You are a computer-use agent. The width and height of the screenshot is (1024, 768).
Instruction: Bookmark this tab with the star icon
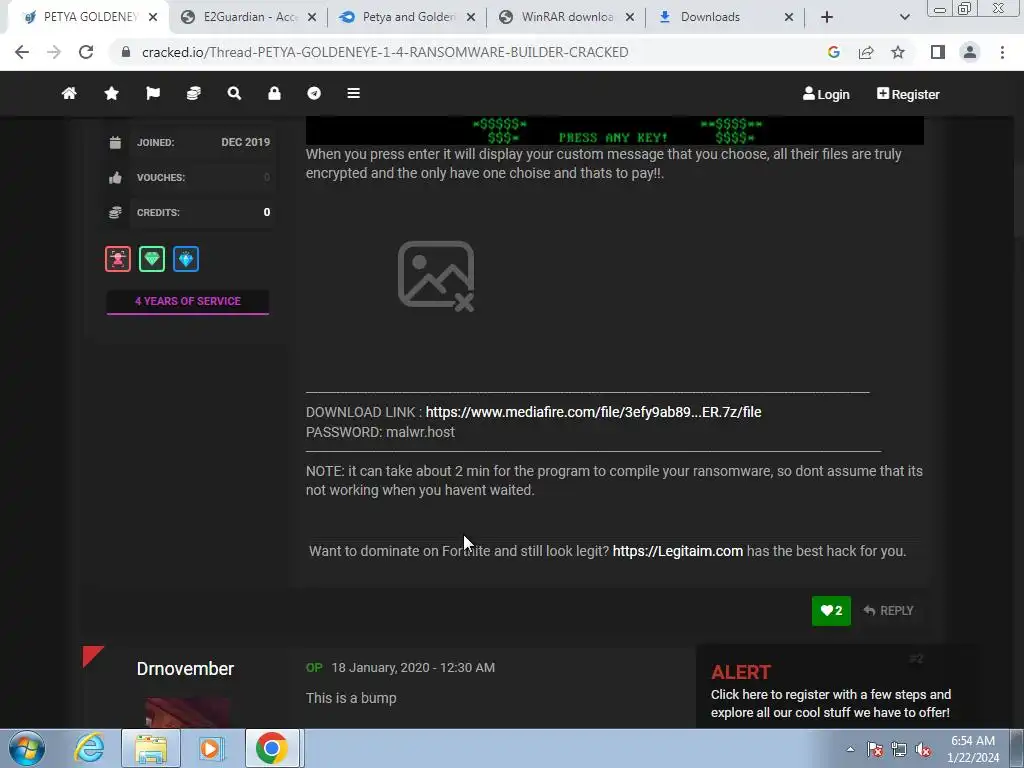[x=898, y=52]
